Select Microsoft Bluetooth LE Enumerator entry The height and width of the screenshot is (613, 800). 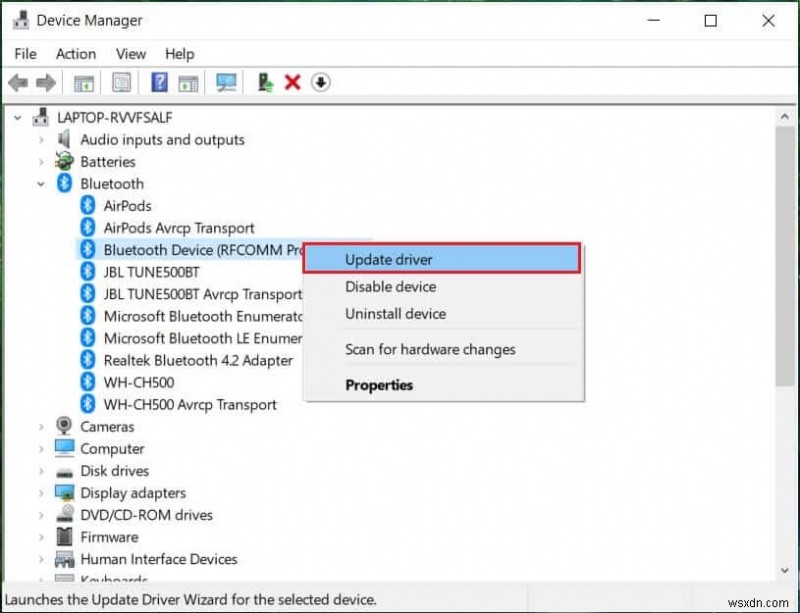pyautogui.click(x=203, y=338)
